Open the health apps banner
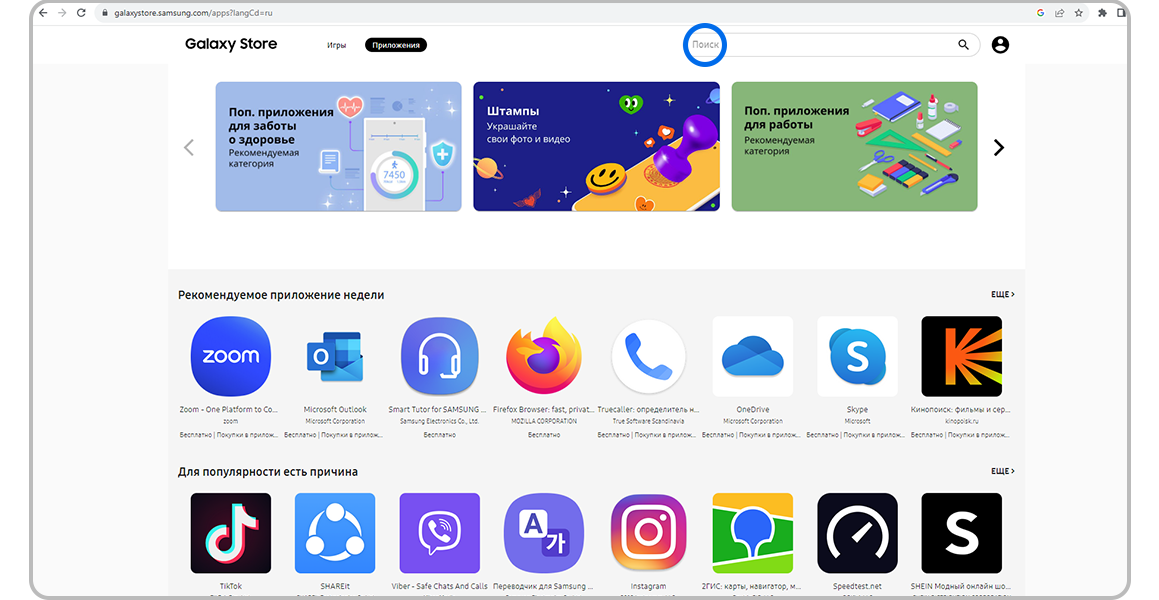Viewport: 1159px width, 600px height. point(339,146)
